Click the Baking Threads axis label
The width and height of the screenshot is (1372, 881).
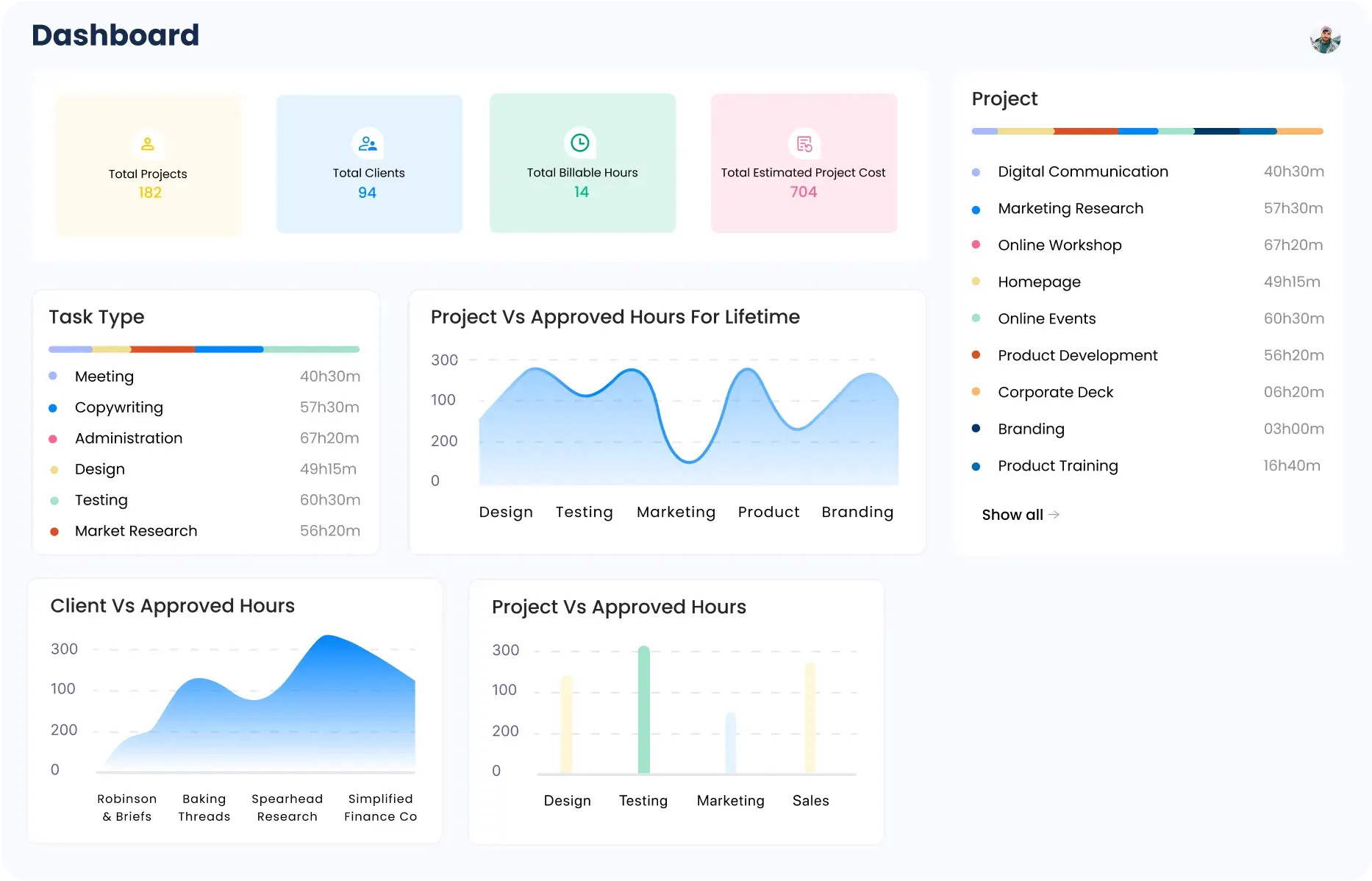click(x=204, y=807)
